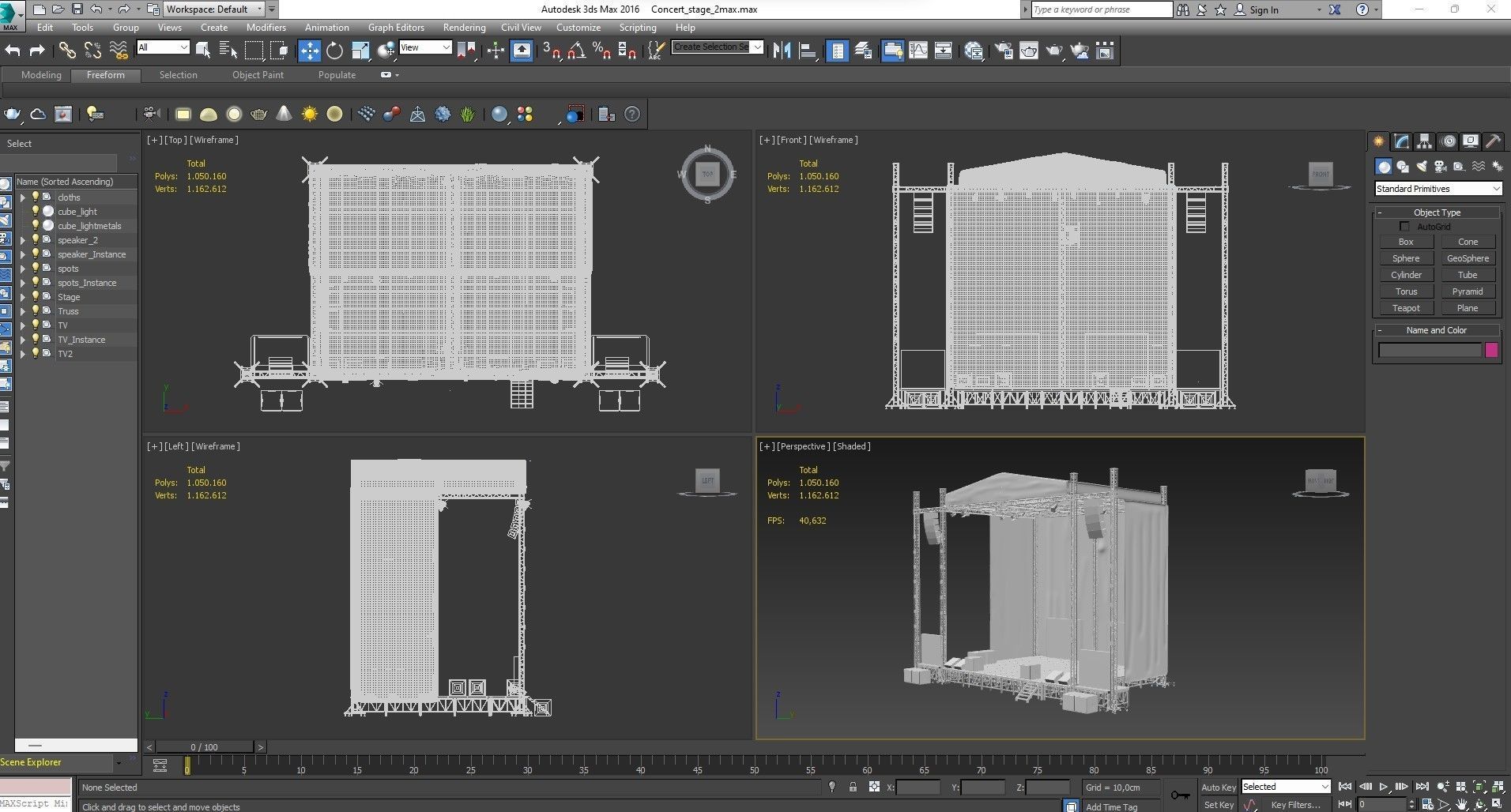Open Render Setup teapot icon
This screenshot has width=1511, height=812.
click(x=1004, y=51)
